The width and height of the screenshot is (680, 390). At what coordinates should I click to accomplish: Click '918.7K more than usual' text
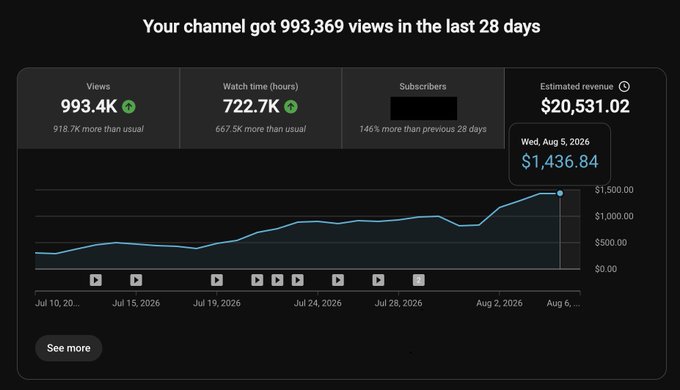[x=98, y=129]
